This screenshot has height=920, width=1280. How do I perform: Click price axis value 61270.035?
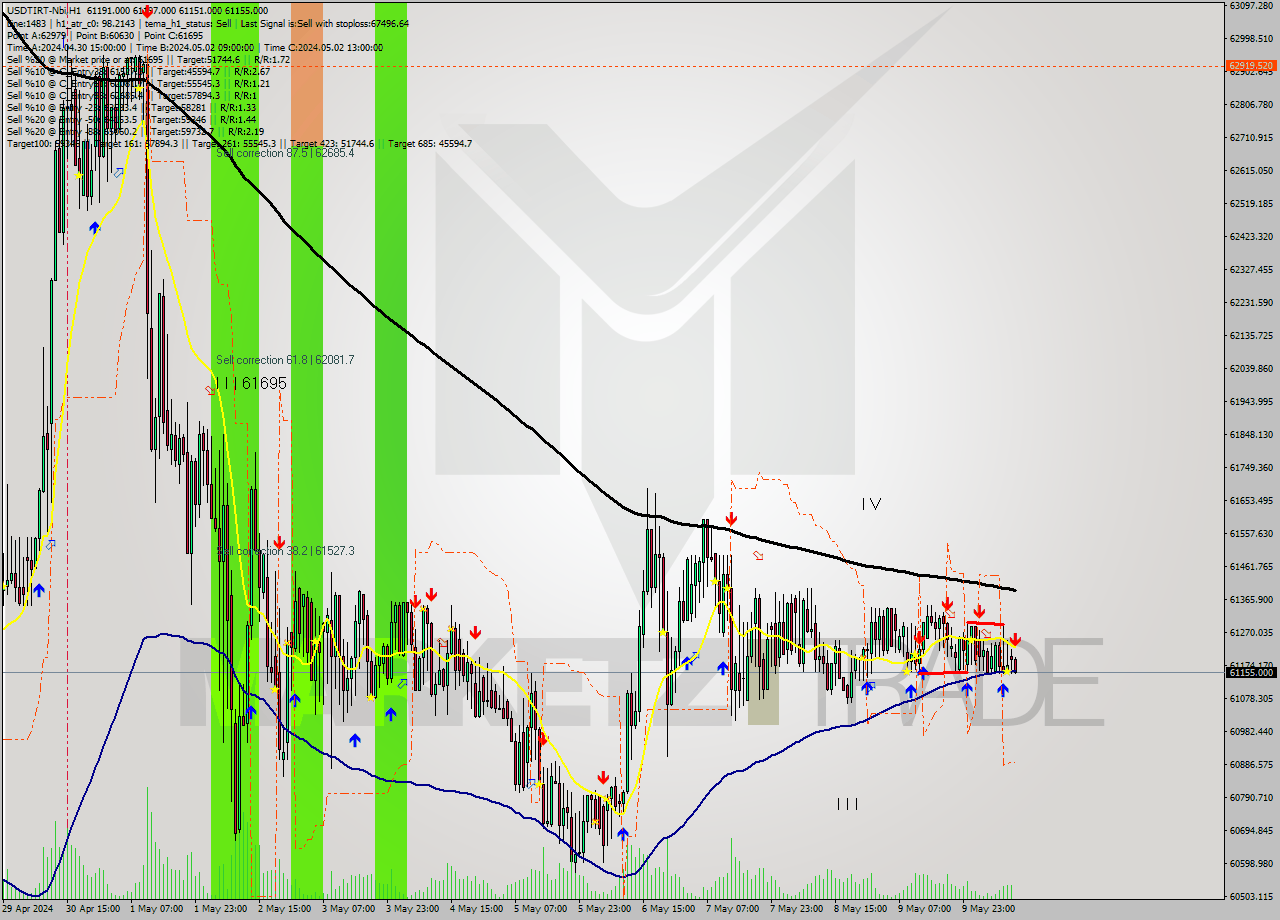(x=1251, y=632)
